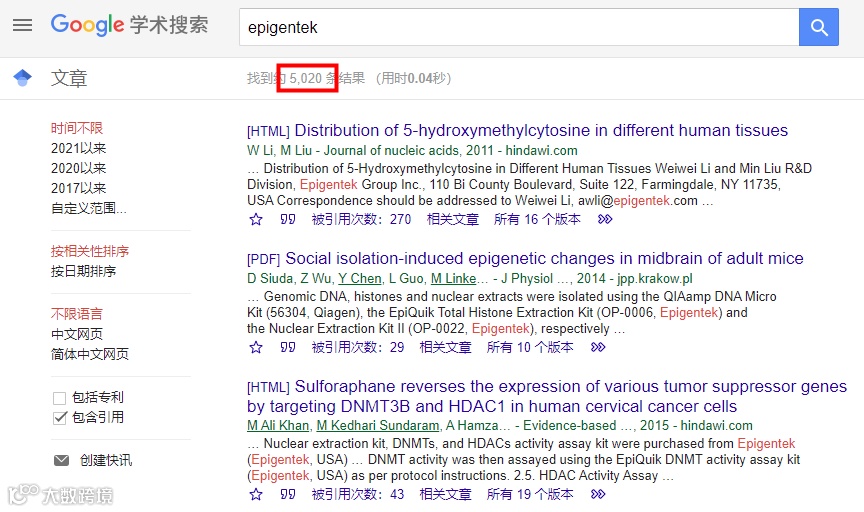Click the blue search magnifier button
Image resolution: width=864 pixels, height=512 pixels.
pyautogui.click(x=819, y=27)
